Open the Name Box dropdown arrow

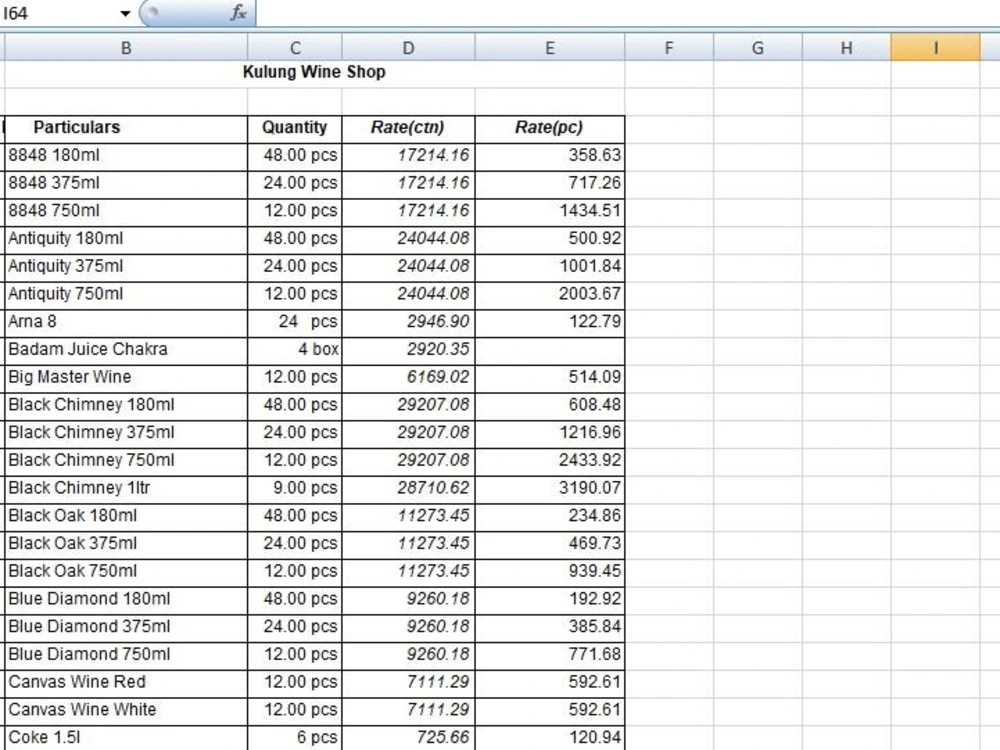[125, 13]
